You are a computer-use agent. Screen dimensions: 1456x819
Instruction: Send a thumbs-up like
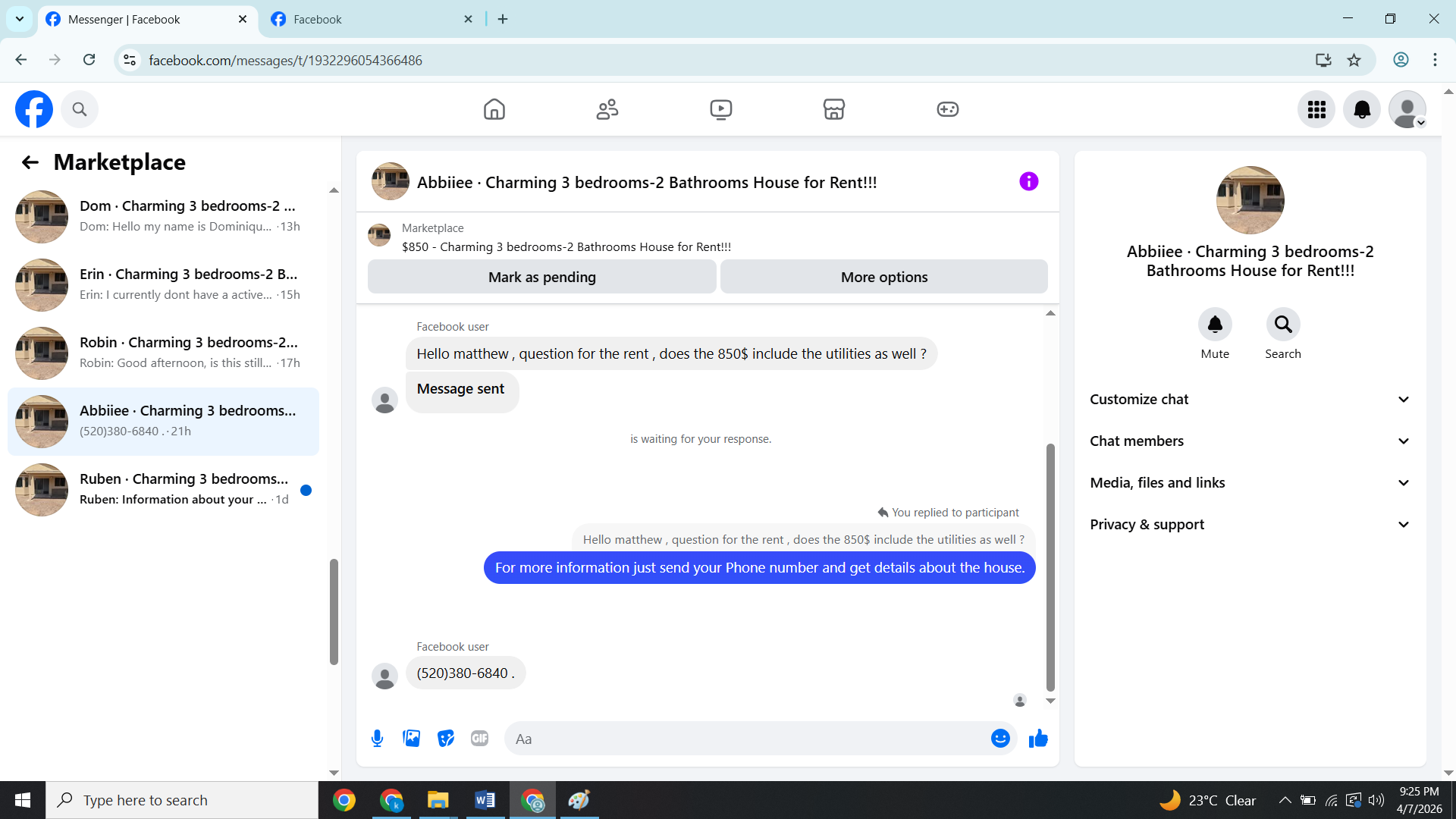tap(1038, 739)
